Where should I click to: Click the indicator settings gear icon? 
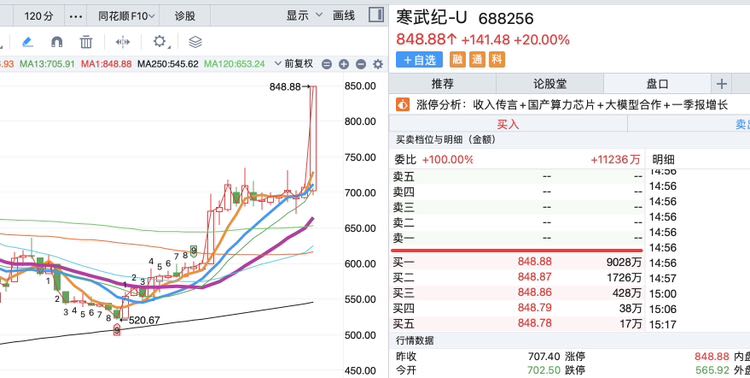[378, 64]
